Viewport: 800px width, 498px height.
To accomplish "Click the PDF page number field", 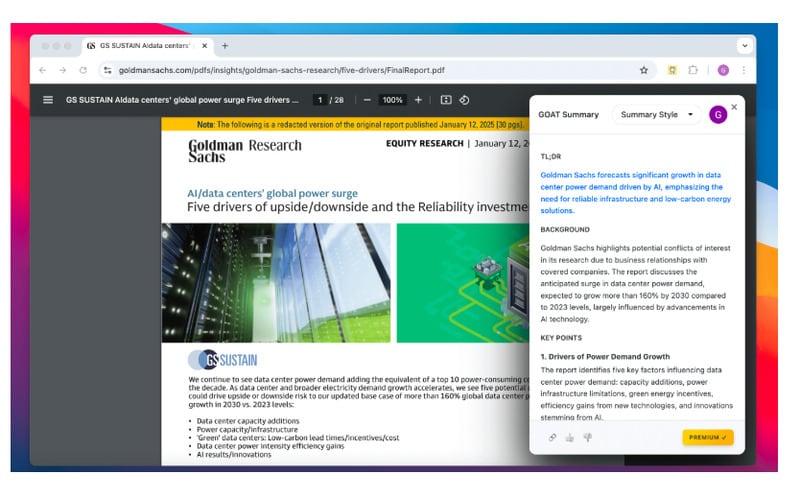I will [319, 100].
